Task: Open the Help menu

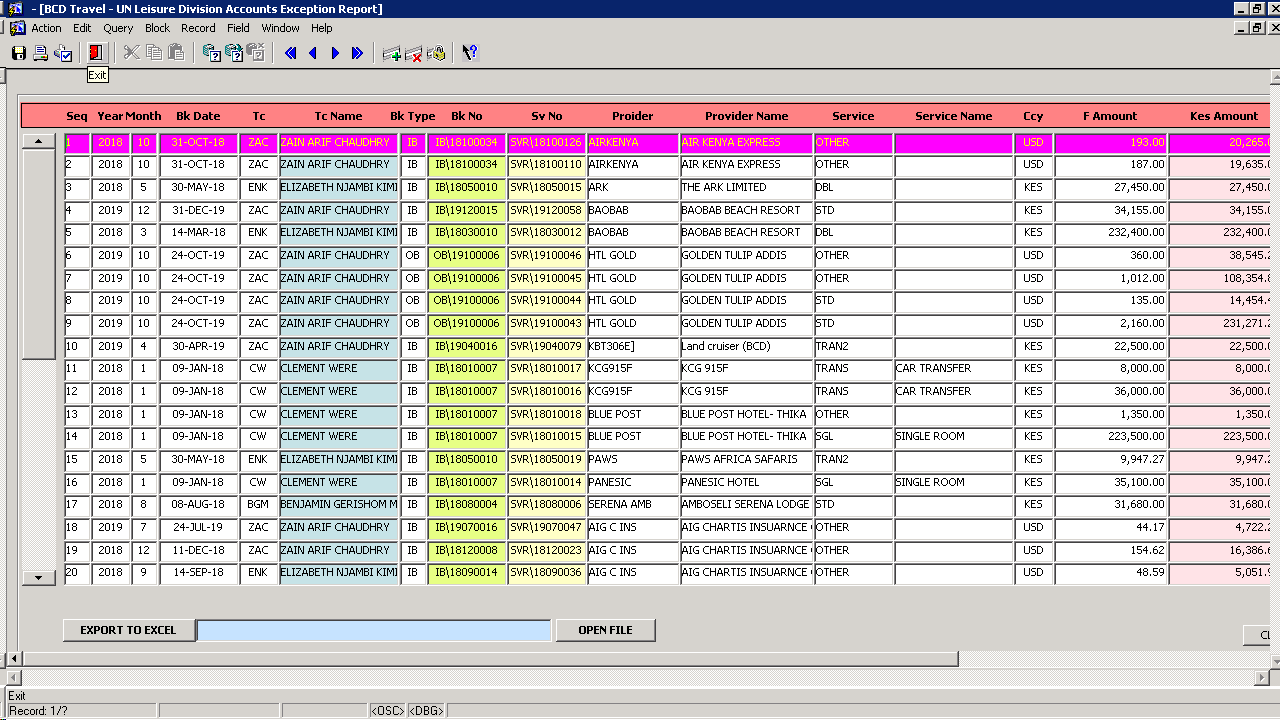Action: 321,28
